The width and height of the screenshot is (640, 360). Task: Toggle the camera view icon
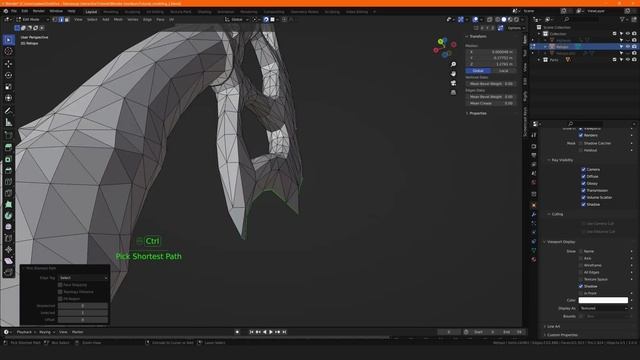click(x=453, y=83)
